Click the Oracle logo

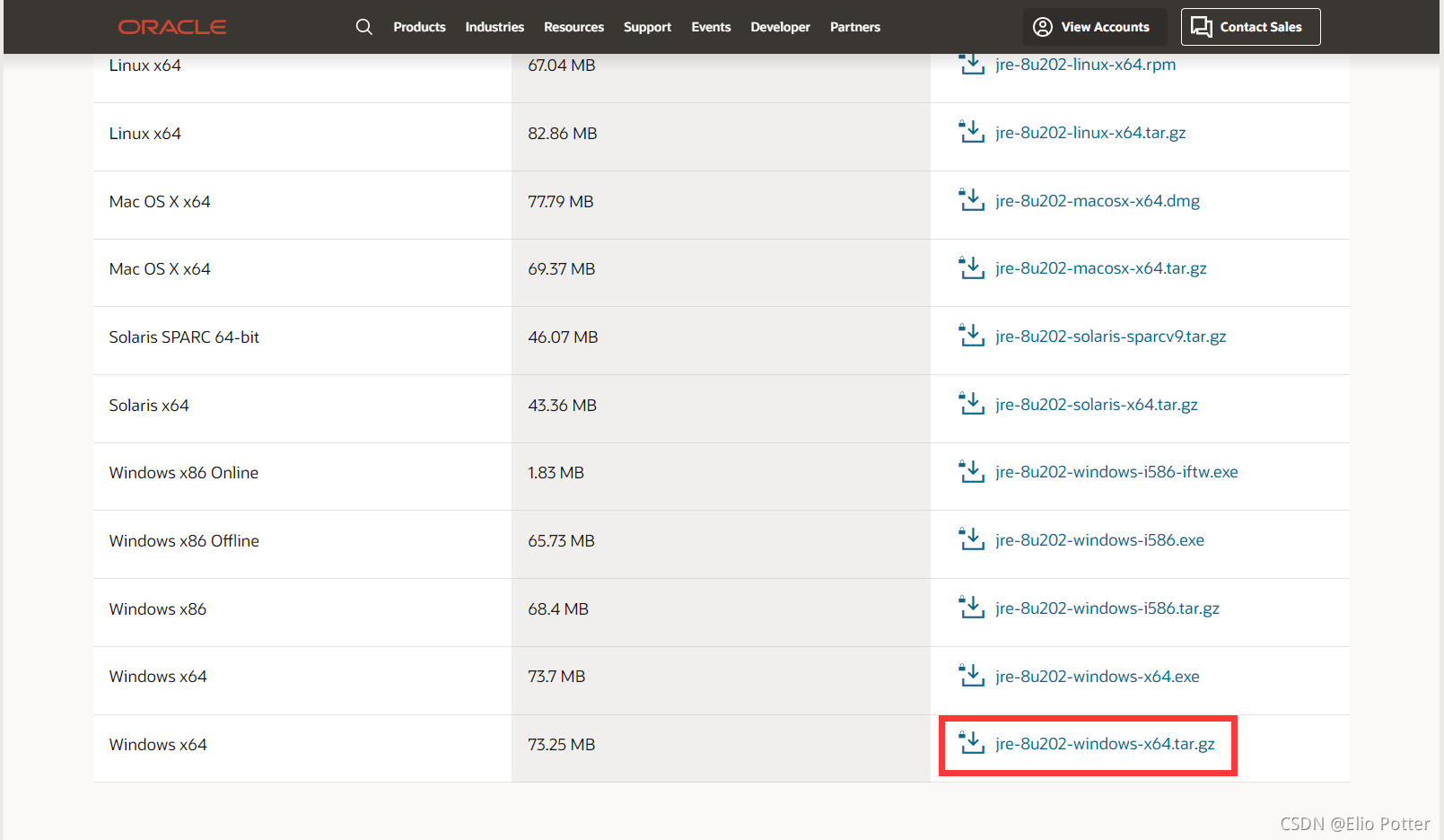click(x=172, y=27)
